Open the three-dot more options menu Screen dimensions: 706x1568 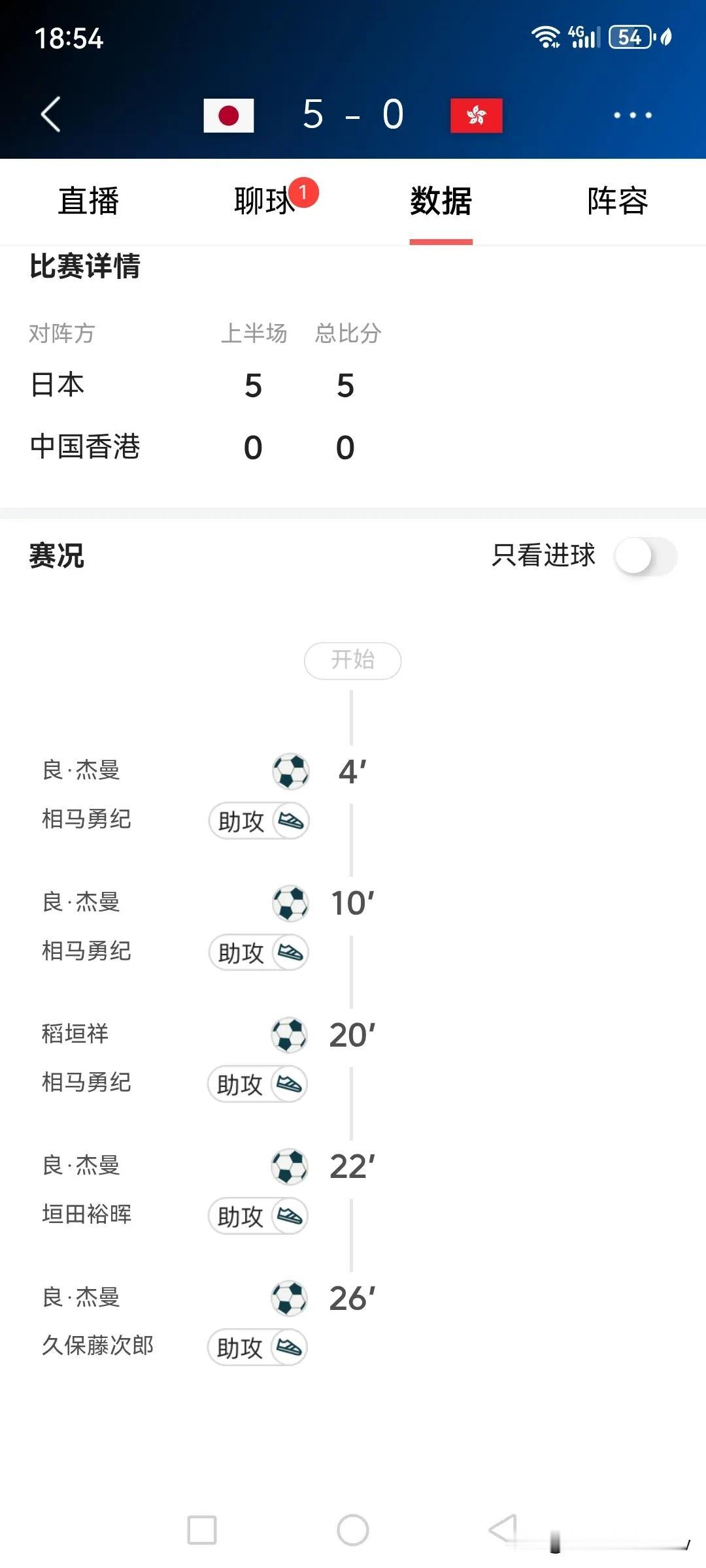point(632,115)
